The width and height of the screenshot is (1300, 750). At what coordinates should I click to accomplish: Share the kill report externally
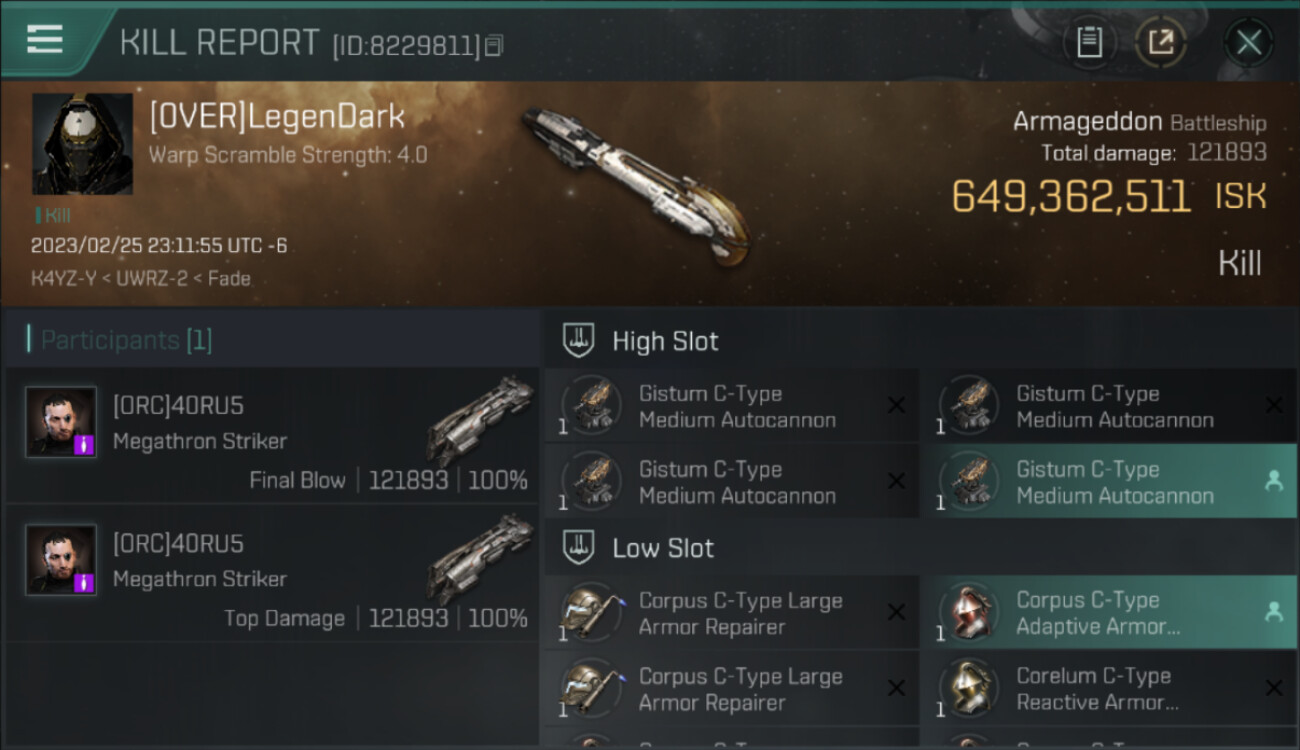1161,43
